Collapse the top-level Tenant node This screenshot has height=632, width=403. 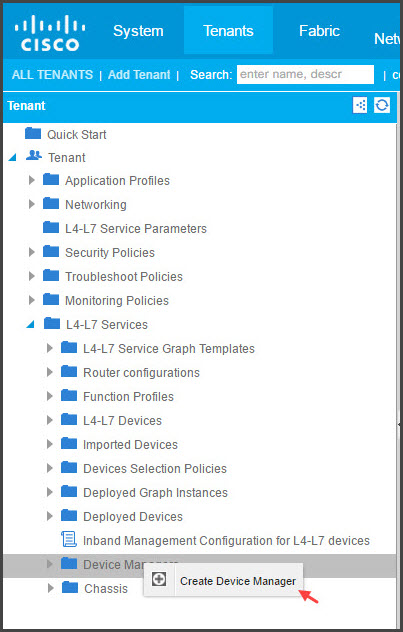click(x=12, y=158)
